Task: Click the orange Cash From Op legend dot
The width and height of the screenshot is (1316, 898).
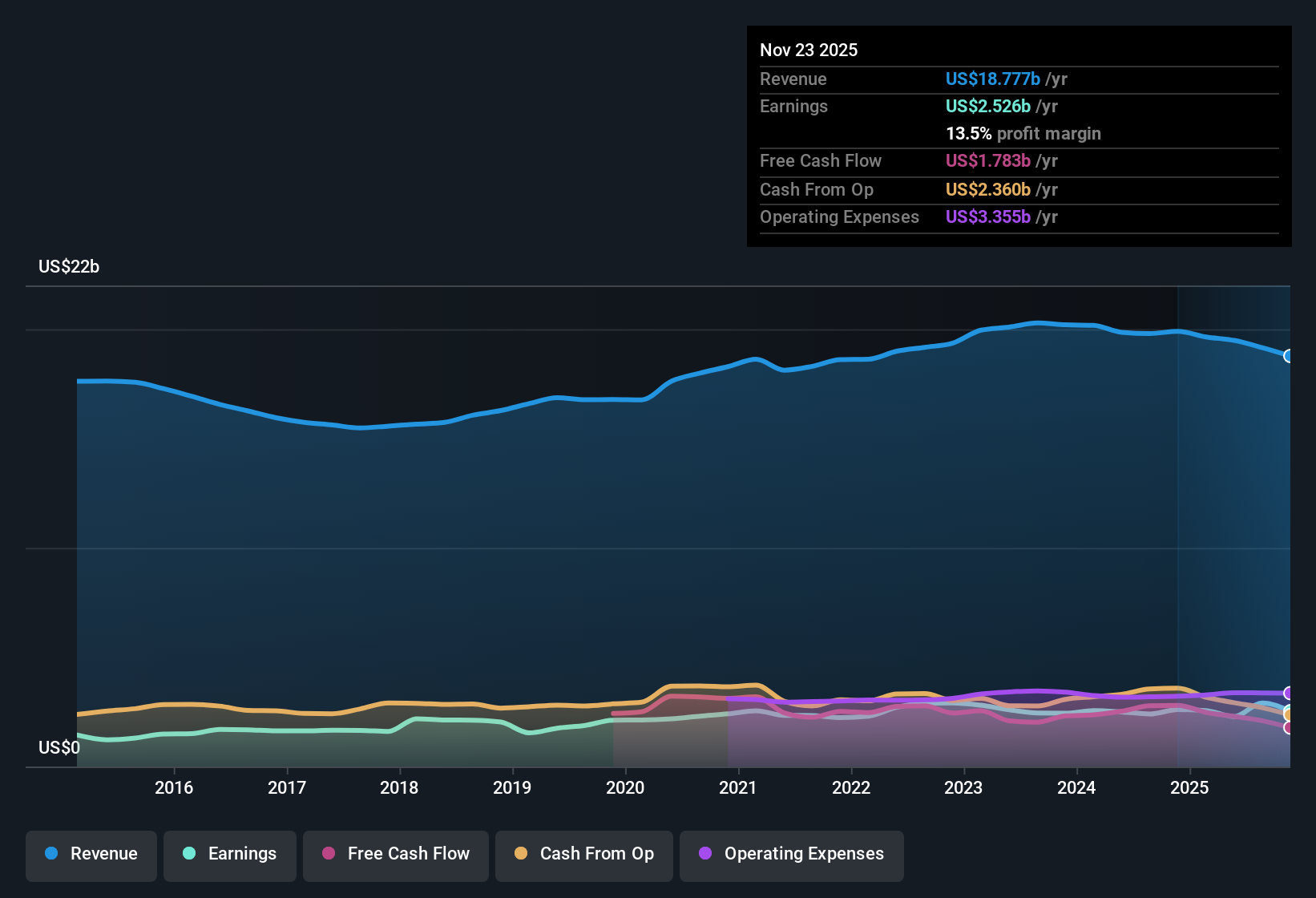Action: click(521, 854)
